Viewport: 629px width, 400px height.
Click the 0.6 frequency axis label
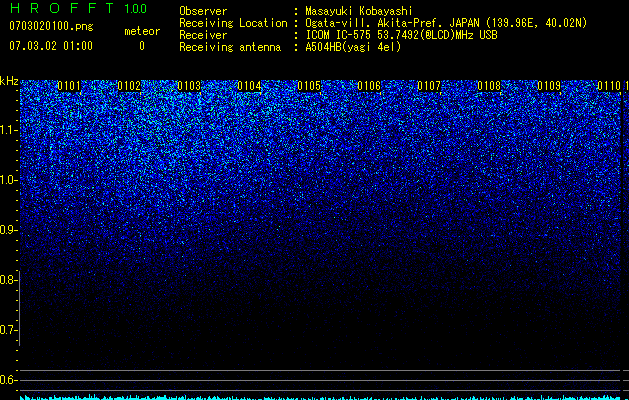coord(8,380)
